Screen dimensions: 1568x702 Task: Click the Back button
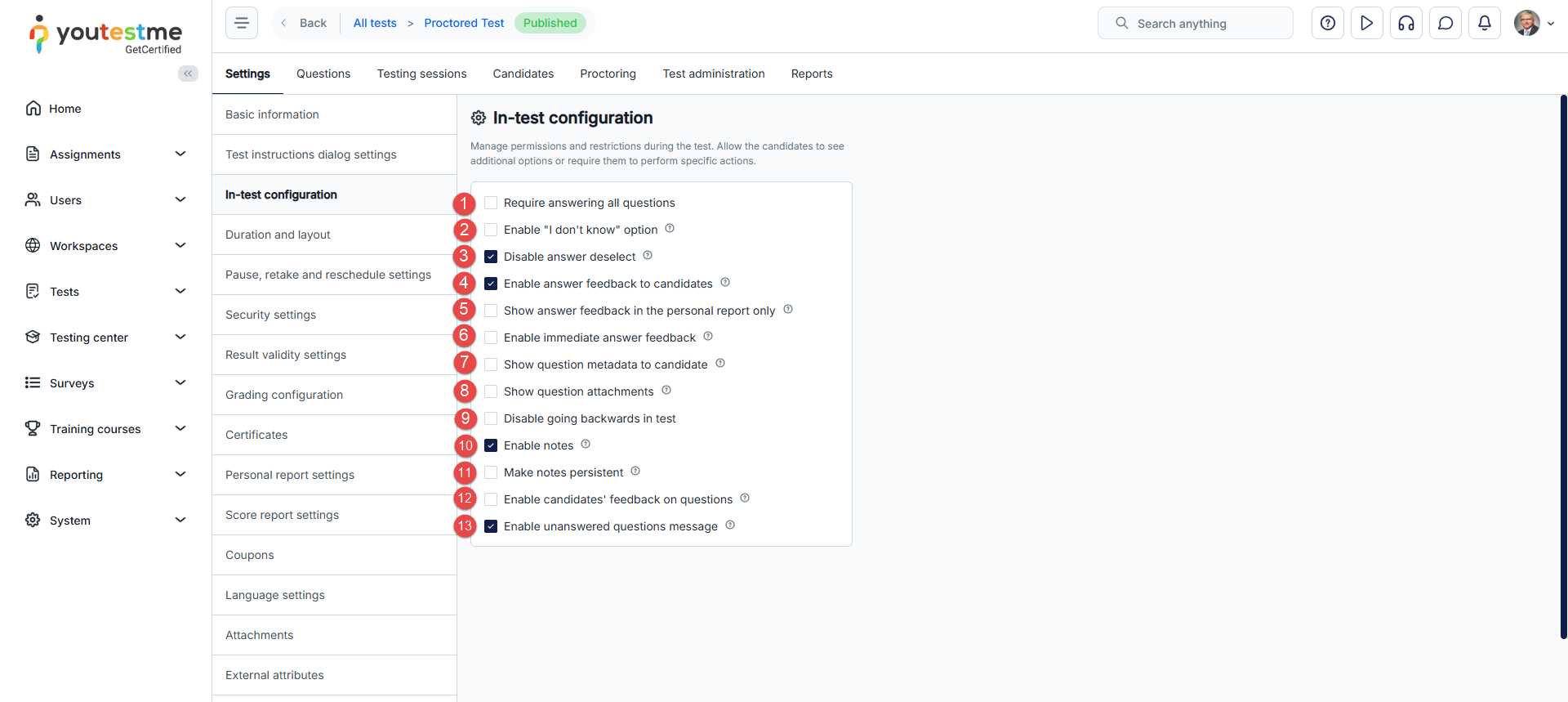click(304, 23)
